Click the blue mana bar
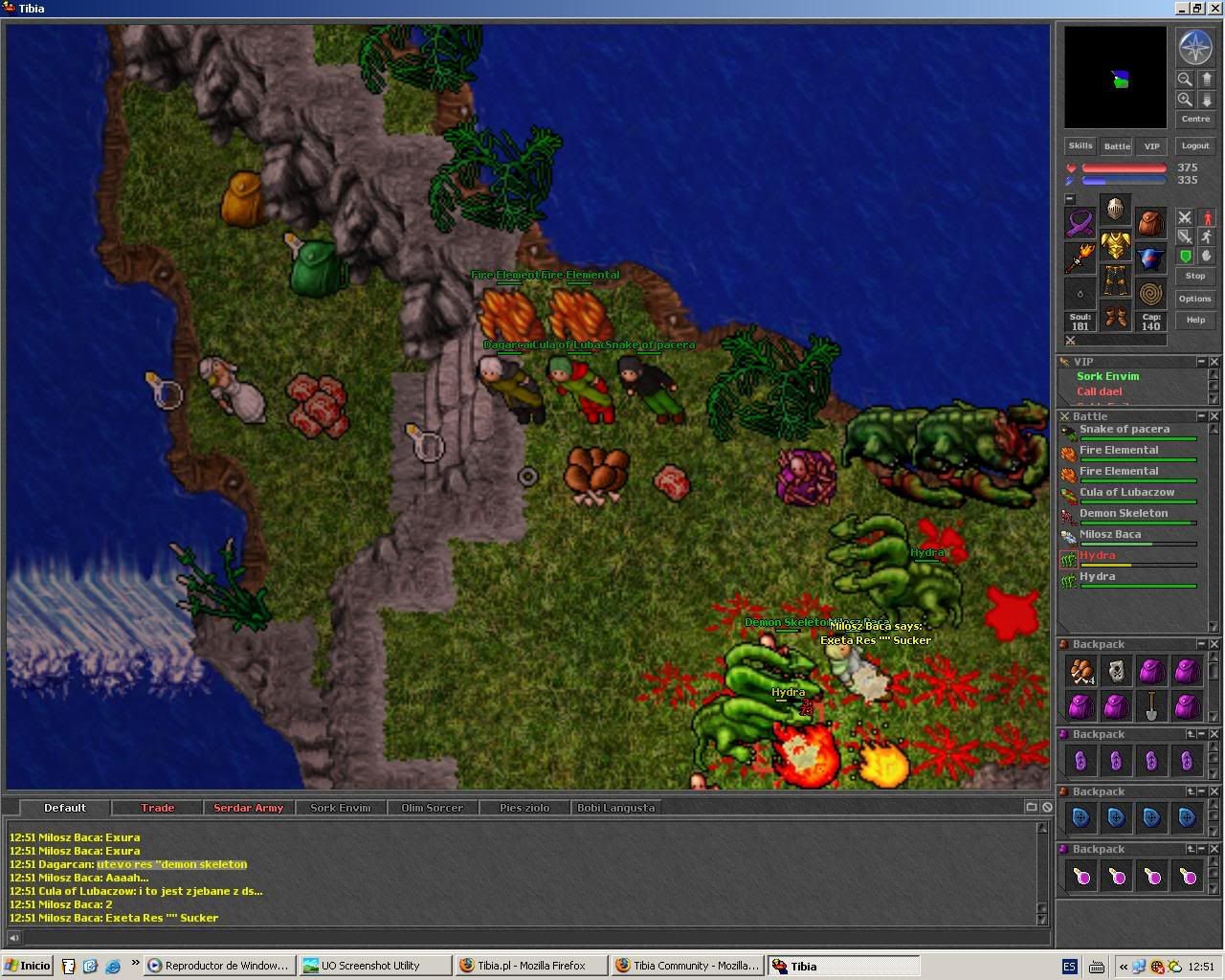Viewport: 1225px width, 980px height. (1124, 180)
